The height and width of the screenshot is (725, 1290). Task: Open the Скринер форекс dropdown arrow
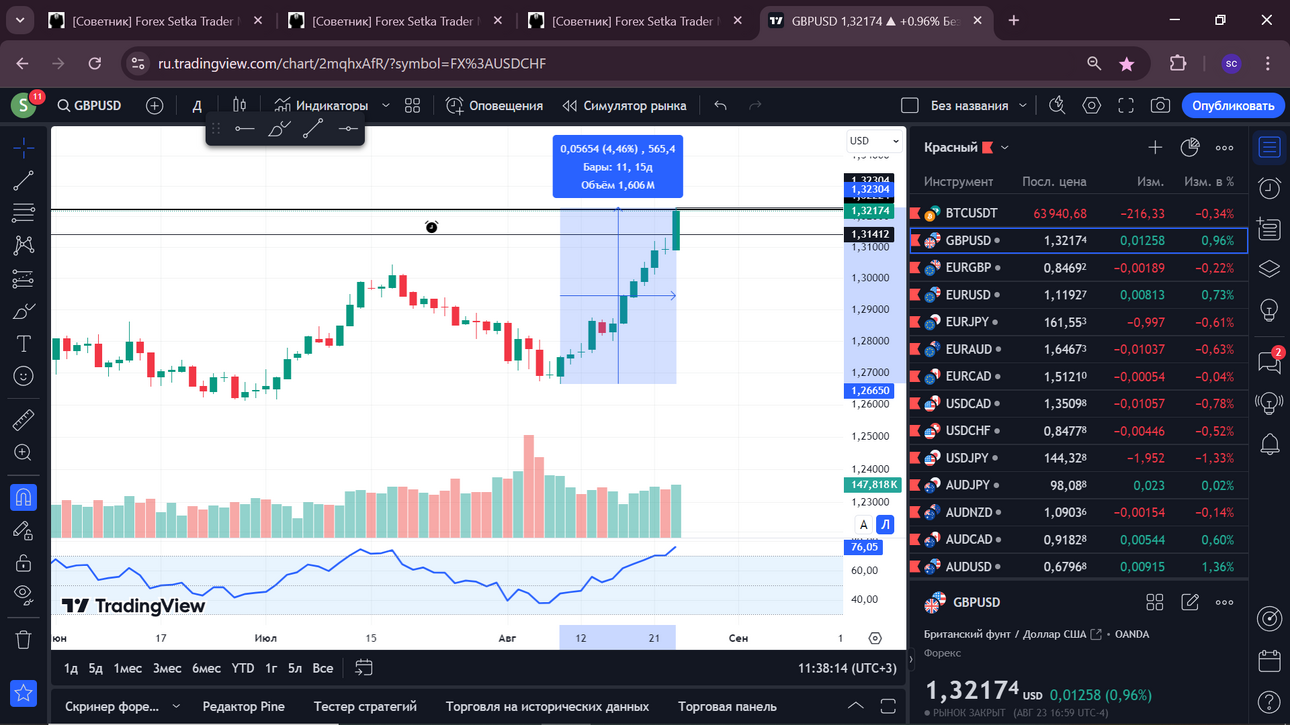(176, 706)
